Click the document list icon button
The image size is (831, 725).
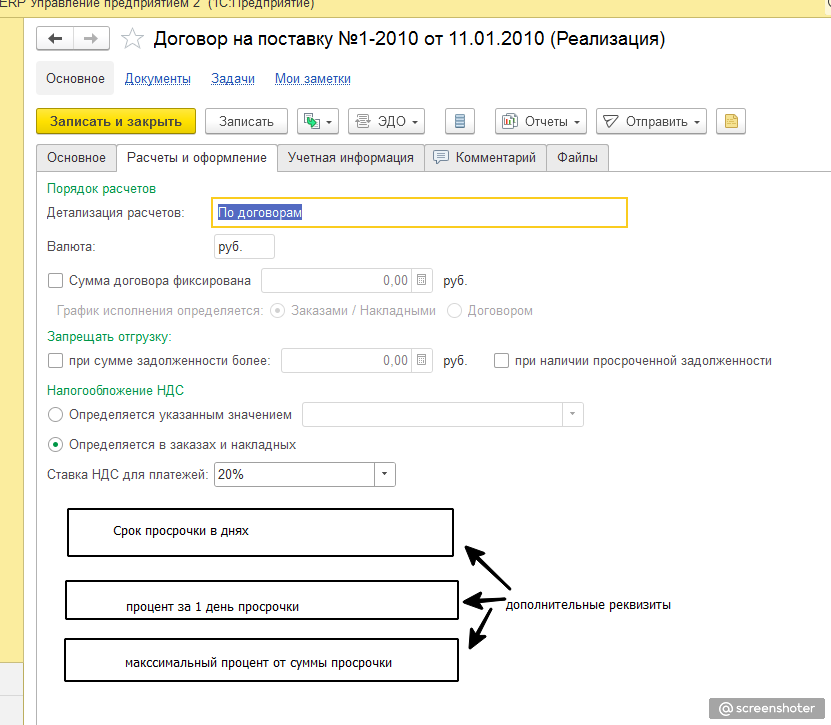[x=459, y=121]
